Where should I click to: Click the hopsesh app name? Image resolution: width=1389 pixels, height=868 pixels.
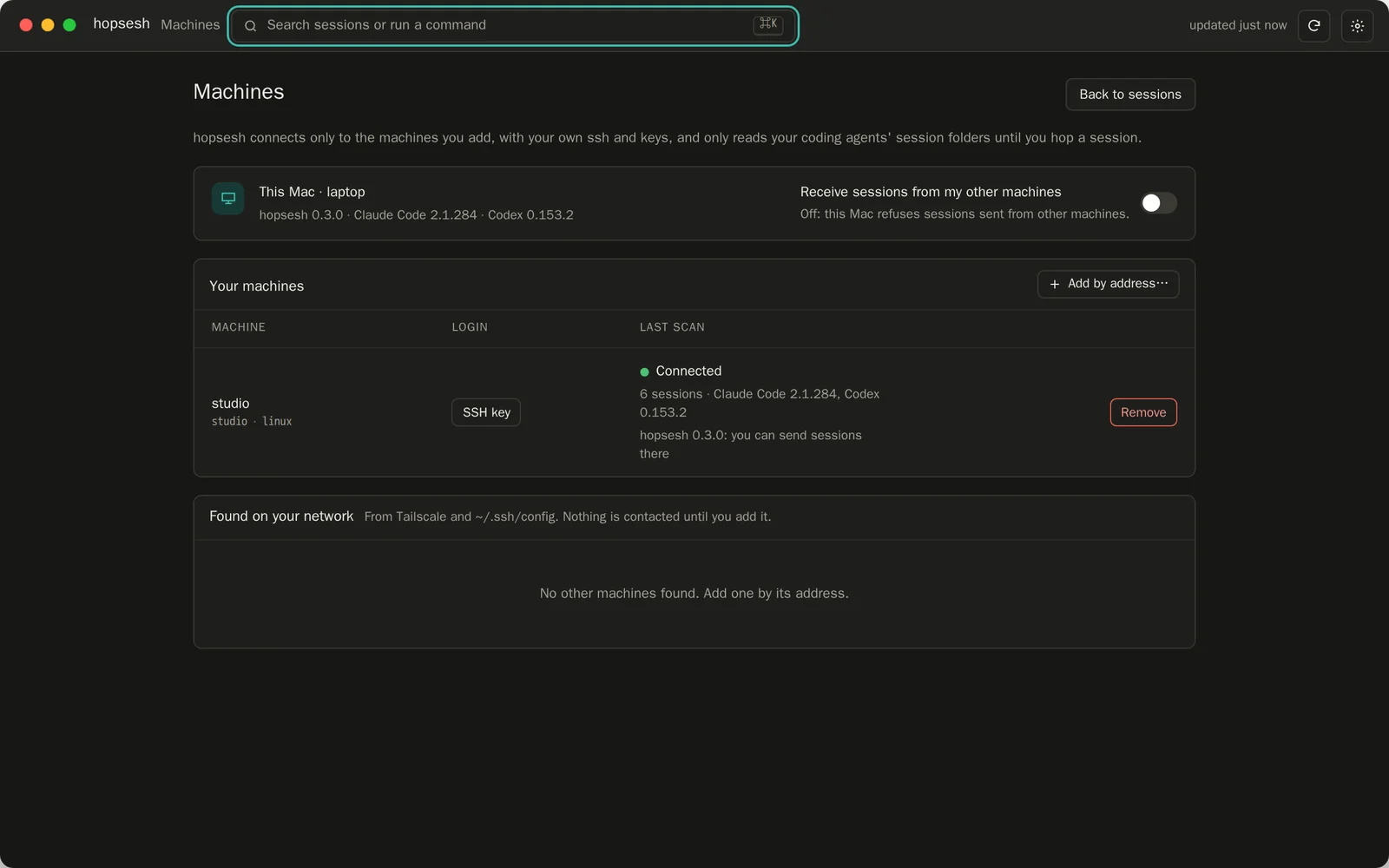tap(122, 23)
